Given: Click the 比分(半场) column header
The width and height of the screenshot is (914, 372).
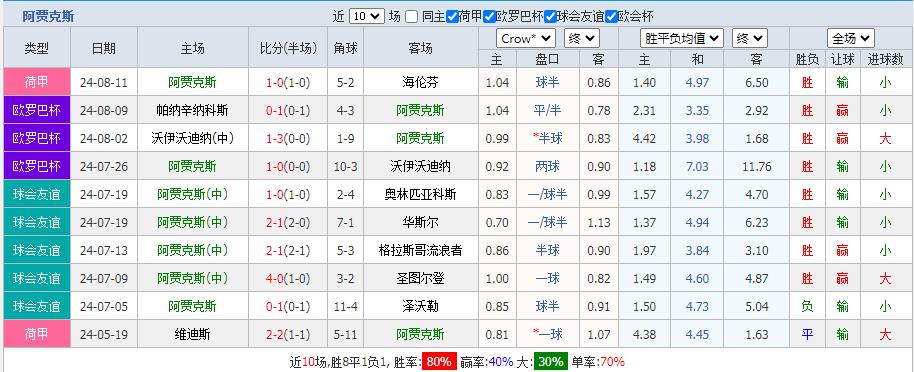Looking at the screenshot, I should (288, 48).
